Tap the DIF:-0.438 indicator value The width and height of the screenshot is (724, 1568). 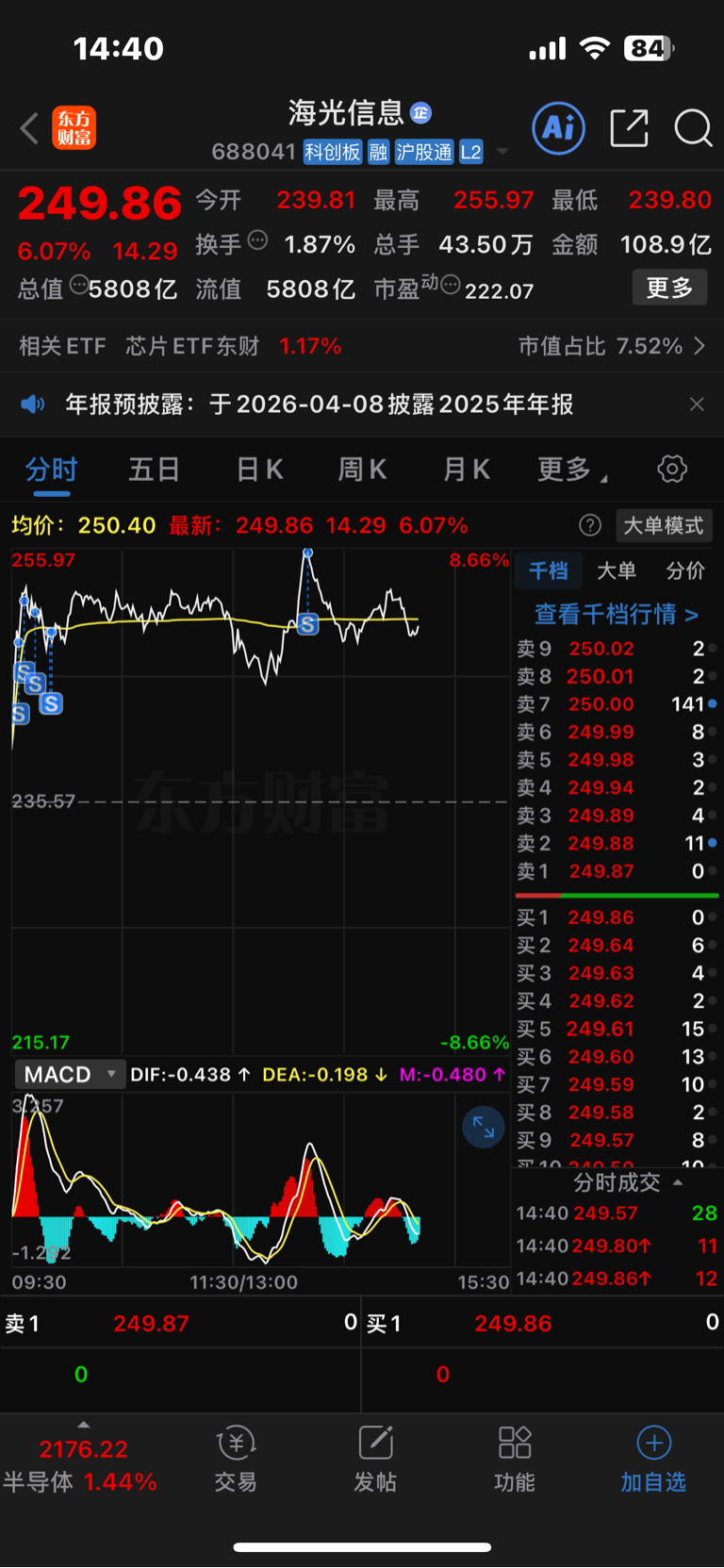pos(189,1075)
